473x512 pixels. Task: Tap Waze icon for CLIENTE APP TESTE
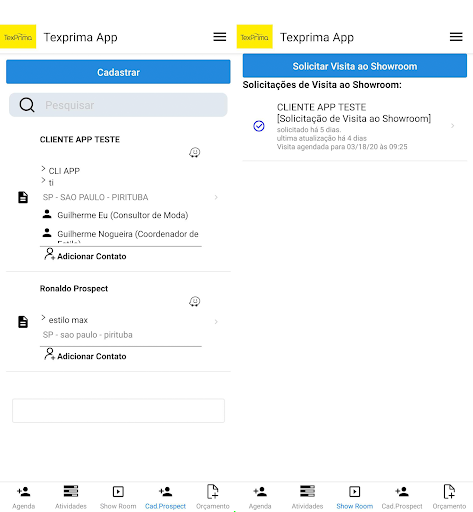coord(195,152)
